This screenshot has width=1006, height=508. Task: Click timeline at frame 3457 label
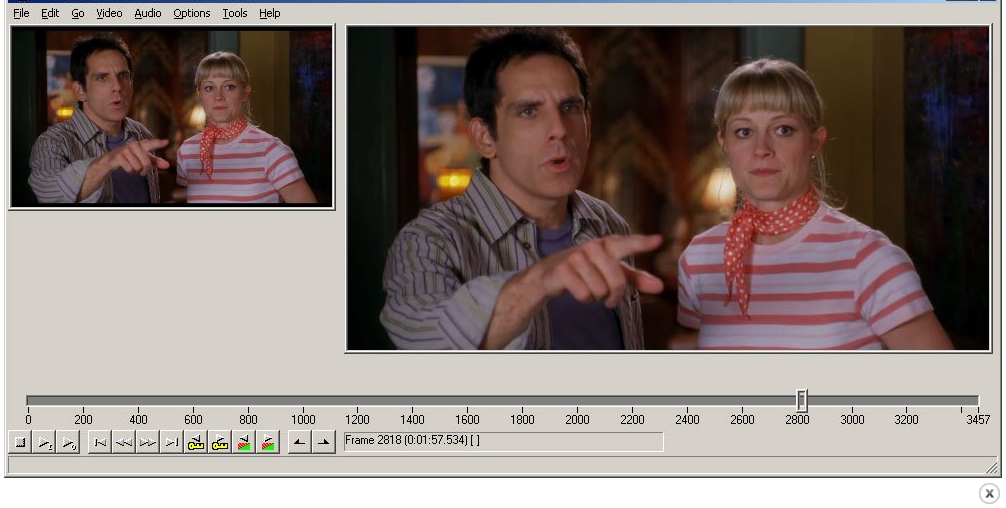(x=978, y=419)
